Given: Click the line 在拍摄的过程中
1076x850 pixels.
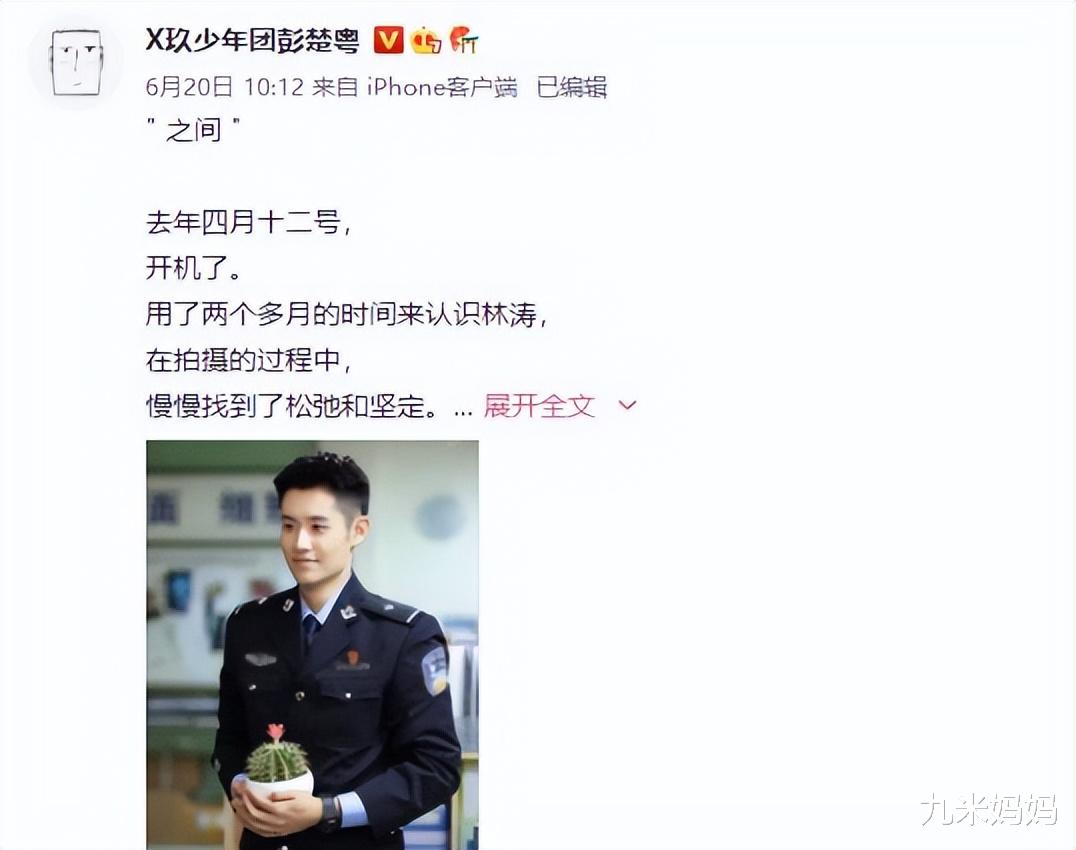Looking at the screenshot, I should (x=248, y=360).
